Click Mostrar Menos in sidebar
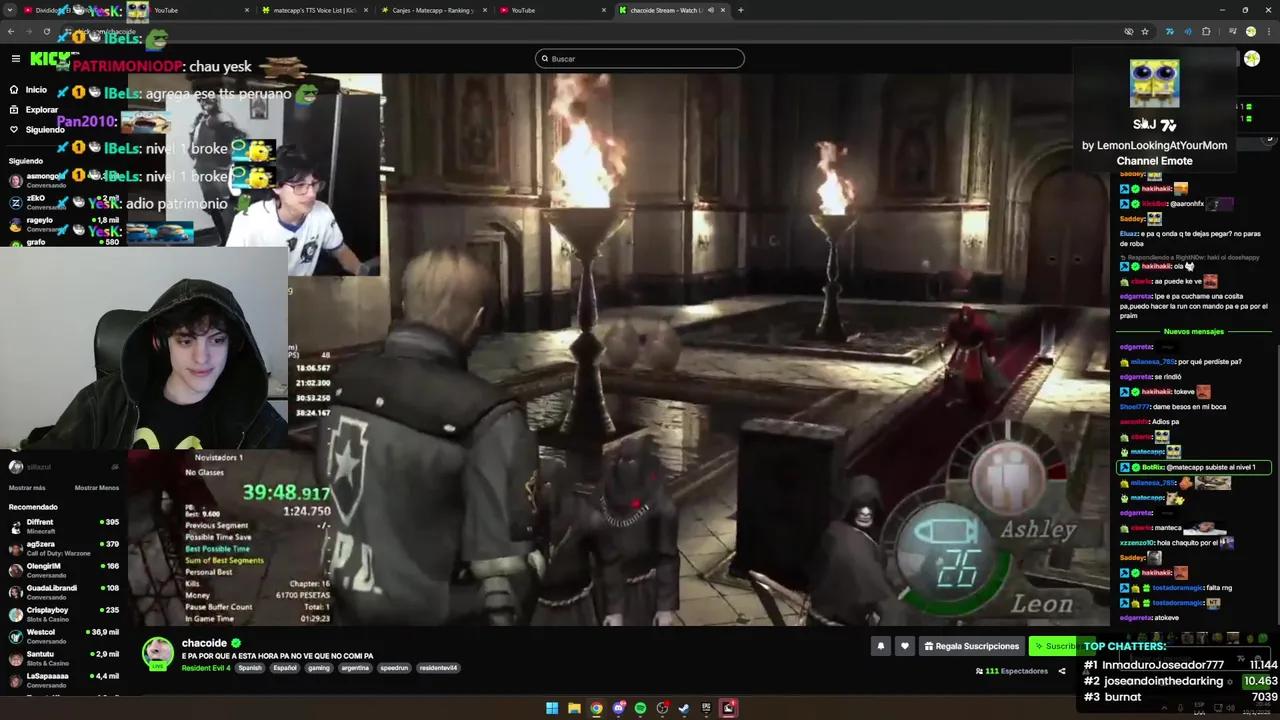1280x720 pixels. point(97,488)
